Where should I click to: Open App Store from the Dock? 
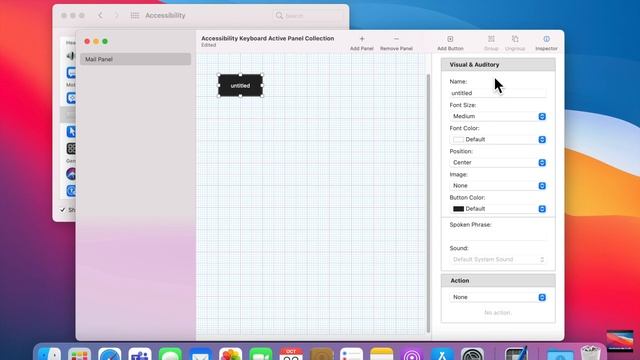442,354
